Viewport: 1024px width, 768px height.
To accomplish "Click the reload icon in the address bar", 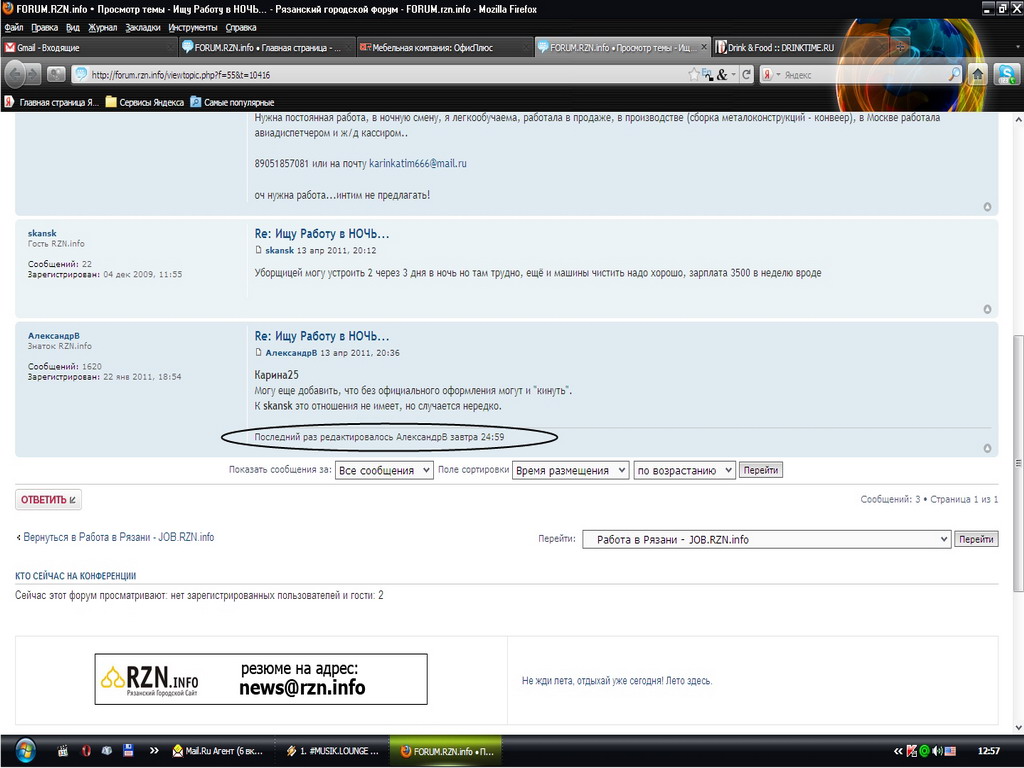I will pos(746,74).
